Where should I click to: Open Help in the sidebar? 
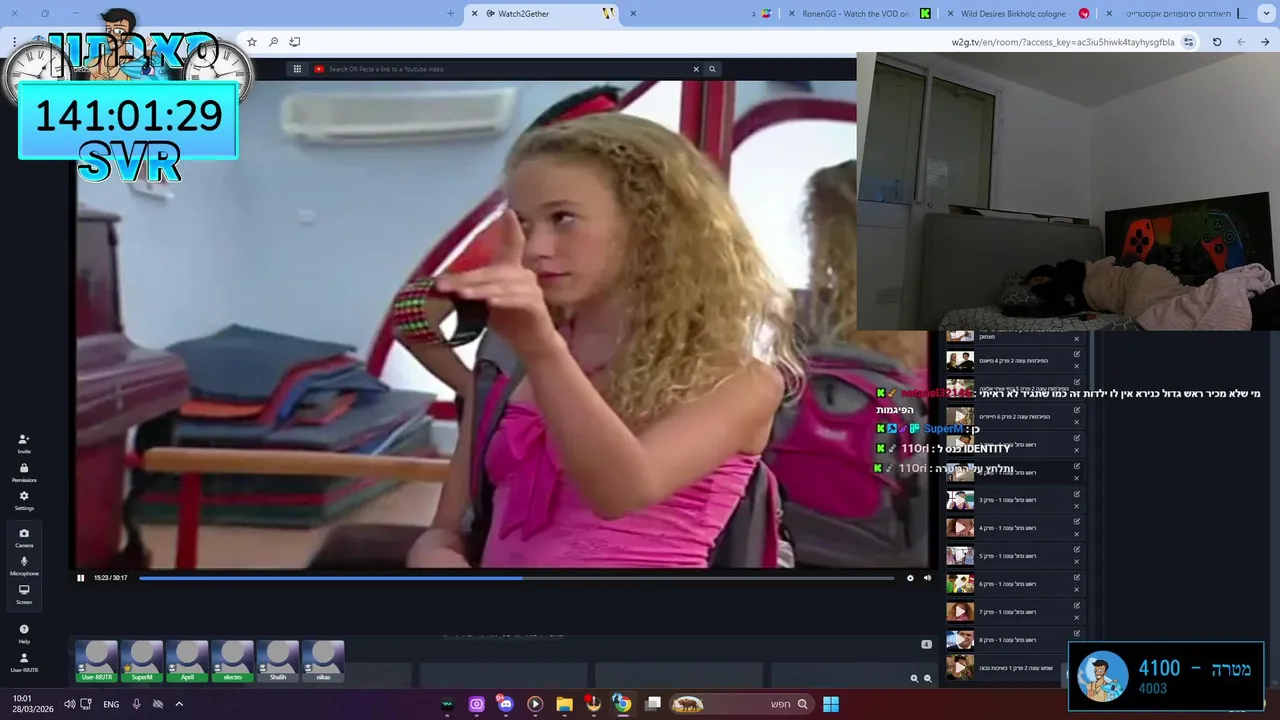(x=24, y=633)
